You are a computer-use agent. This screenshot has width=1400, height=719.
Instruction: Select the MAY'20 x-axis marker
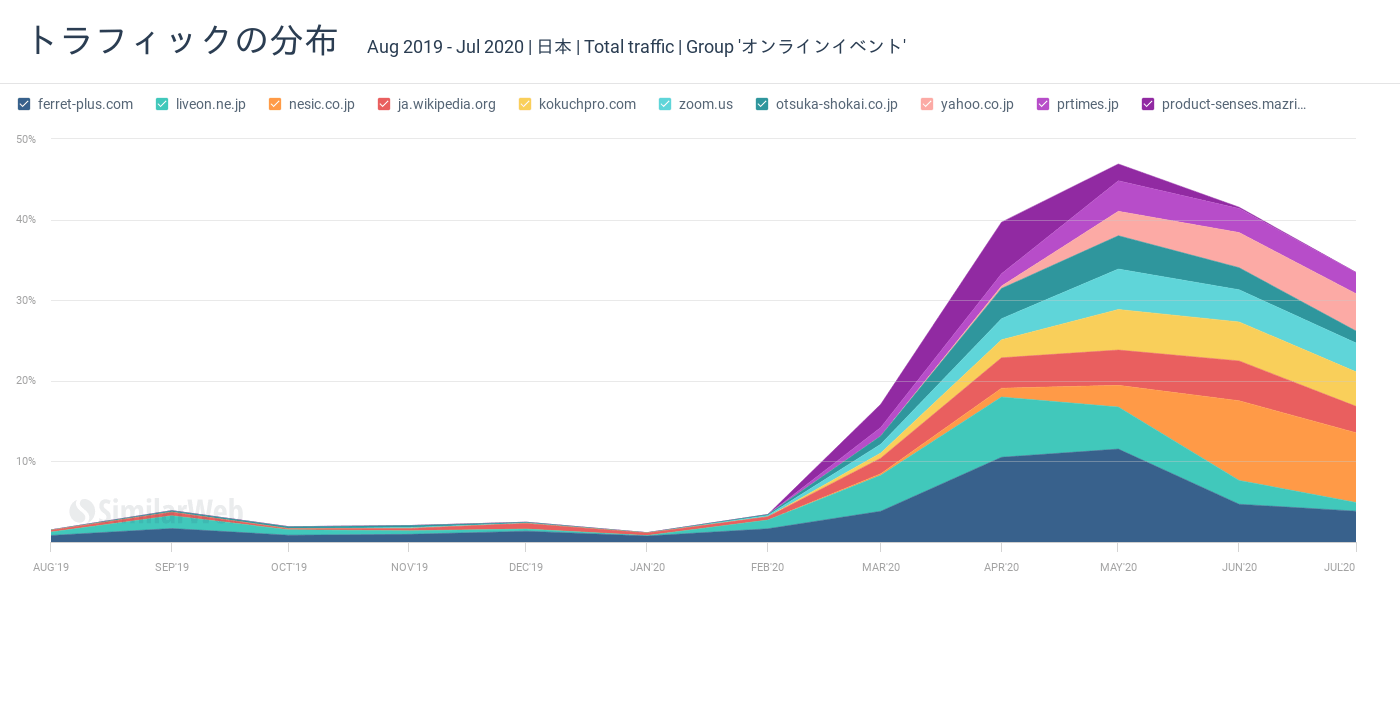coord(1118,567)
